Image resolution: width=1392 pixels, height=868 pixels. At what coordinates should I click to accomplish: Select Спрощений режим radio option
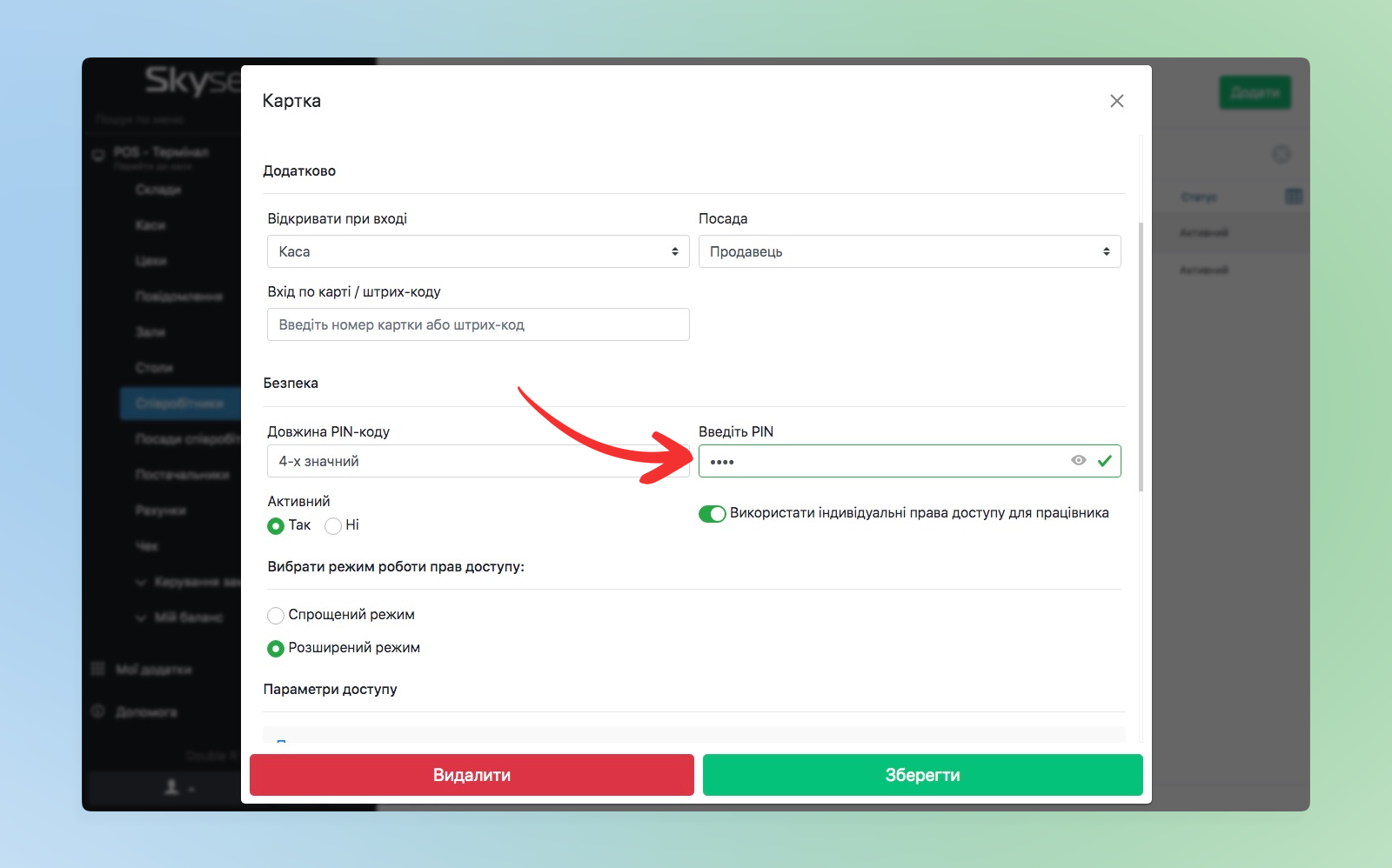pyautogui.click(x=276, y=616)
